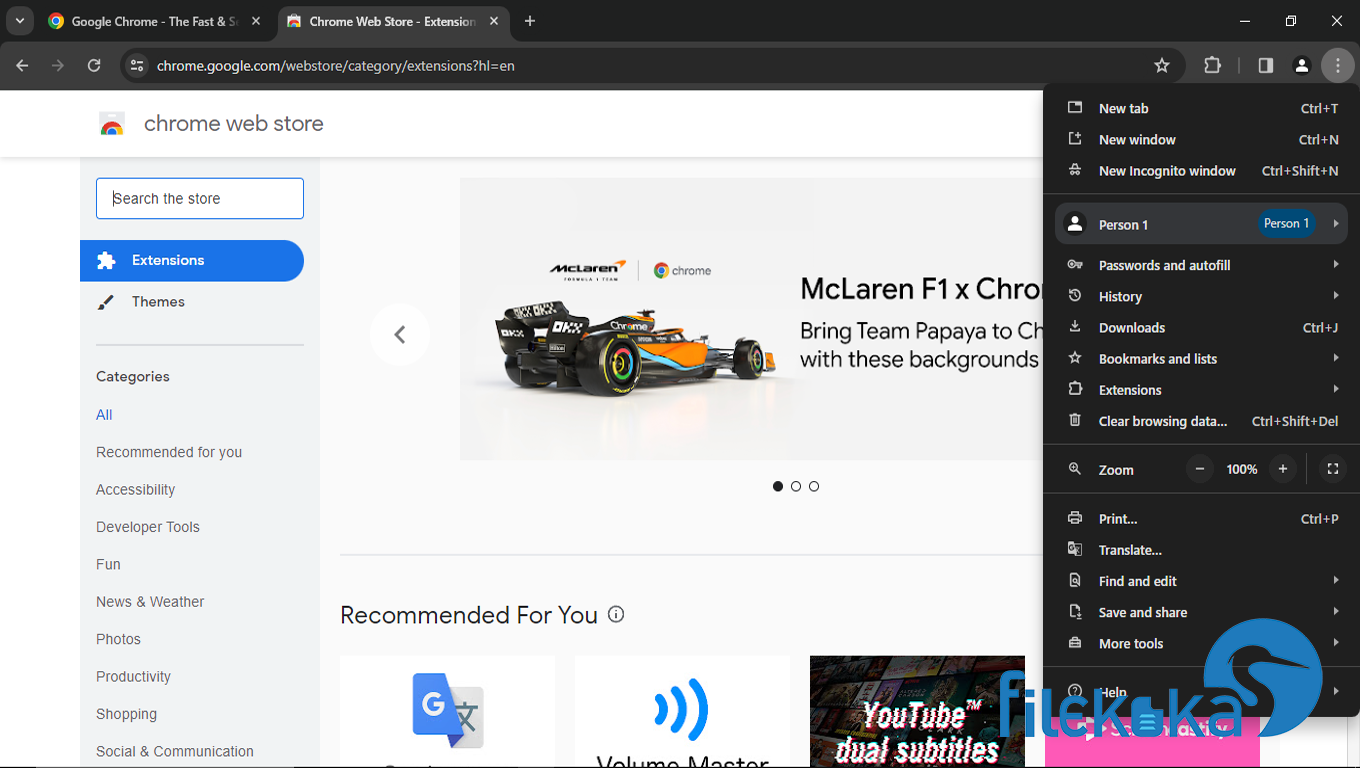Image resolution: width=1360 pixels, height=768 pixels.
Task: Show previous carousel slide
Action: pos(400,334)
